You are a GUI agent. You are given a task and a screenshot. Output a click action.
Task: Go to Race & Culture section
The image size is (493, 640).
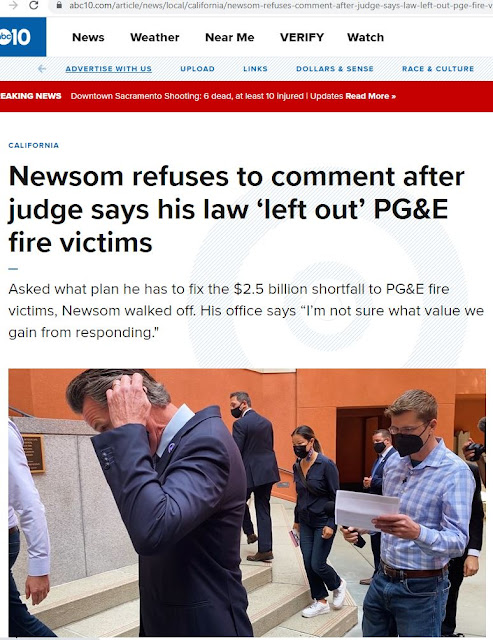pos(438,69)
